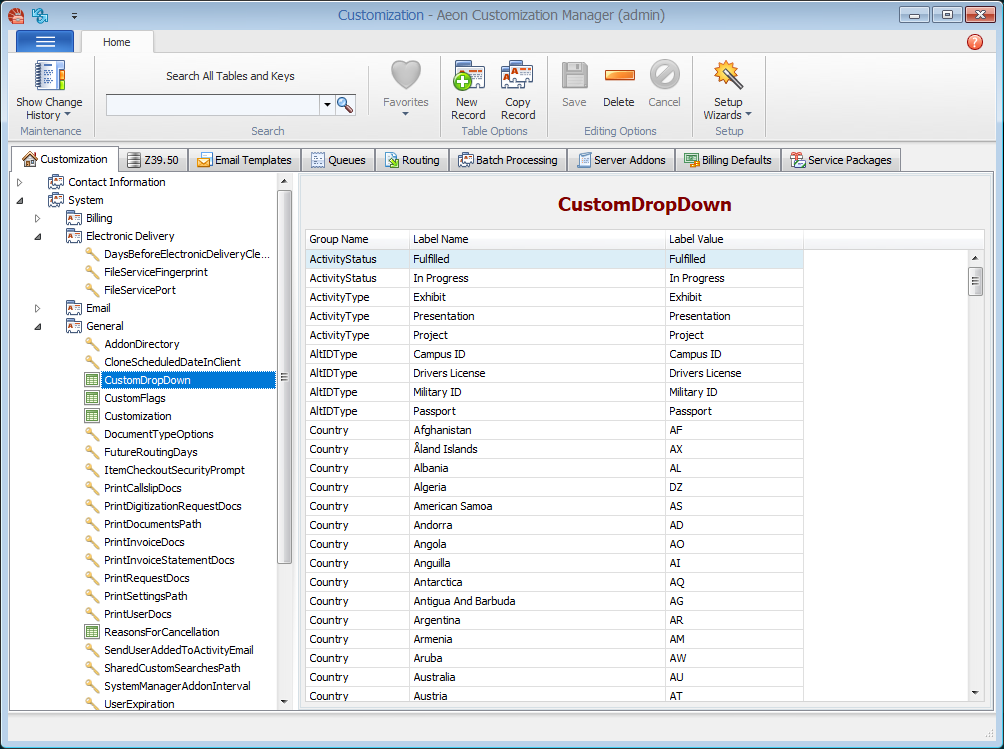Click the Delete record icon

(x=619, y=77)
